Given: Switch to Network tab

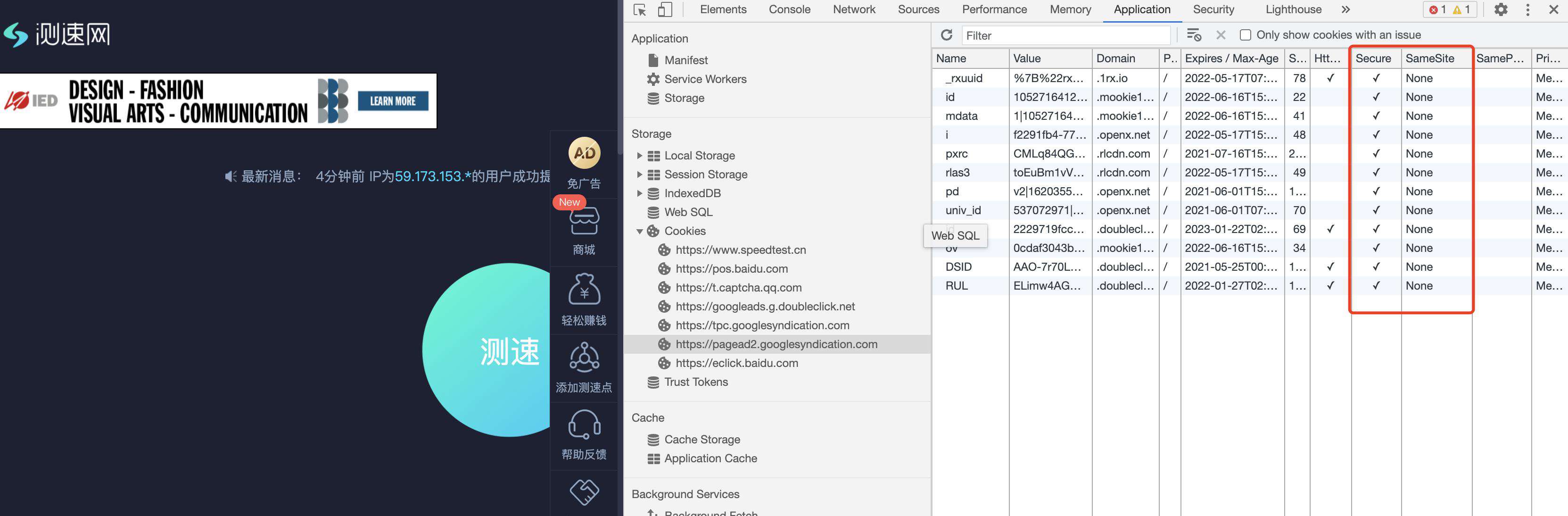Looking at the screenshot, I should point(854,10).
